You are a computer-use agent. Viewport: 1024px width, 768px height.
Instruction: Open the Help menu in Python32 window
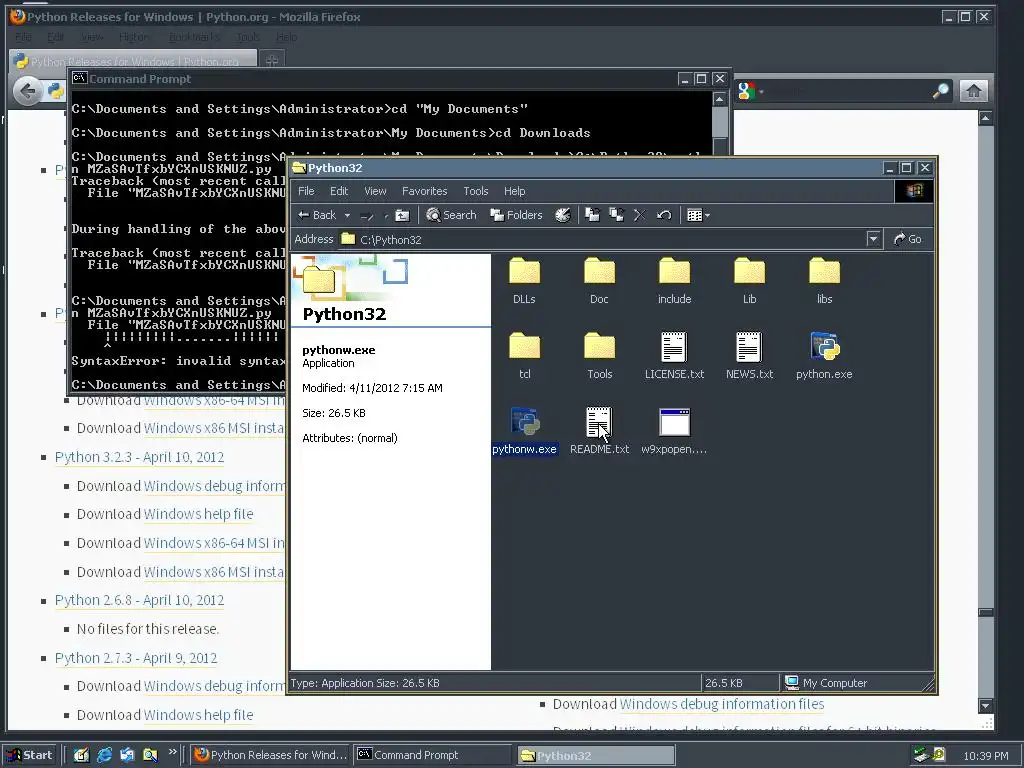click(515, 191)
